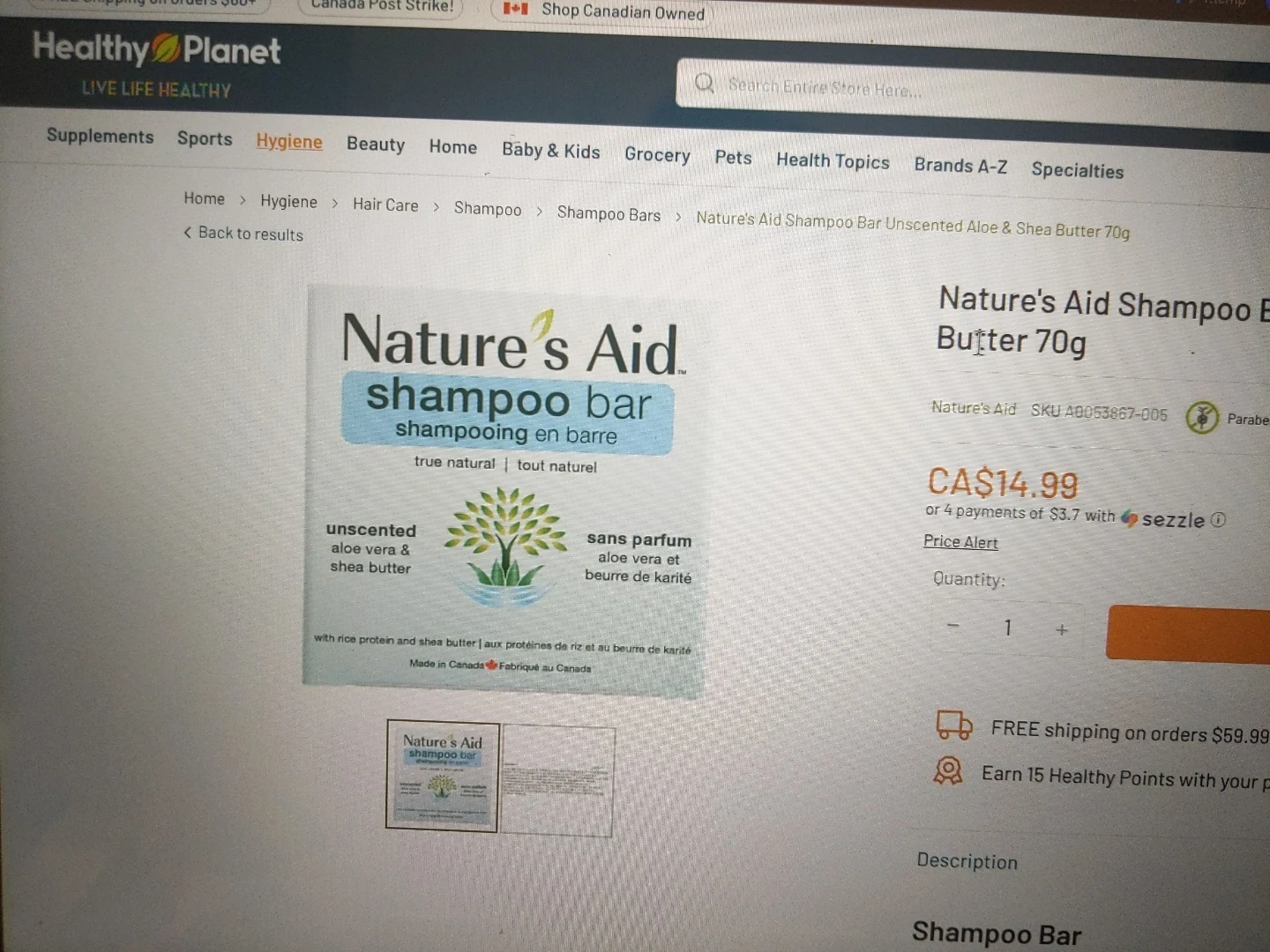Decrease quantity with minus button

(x=952, y=625)
